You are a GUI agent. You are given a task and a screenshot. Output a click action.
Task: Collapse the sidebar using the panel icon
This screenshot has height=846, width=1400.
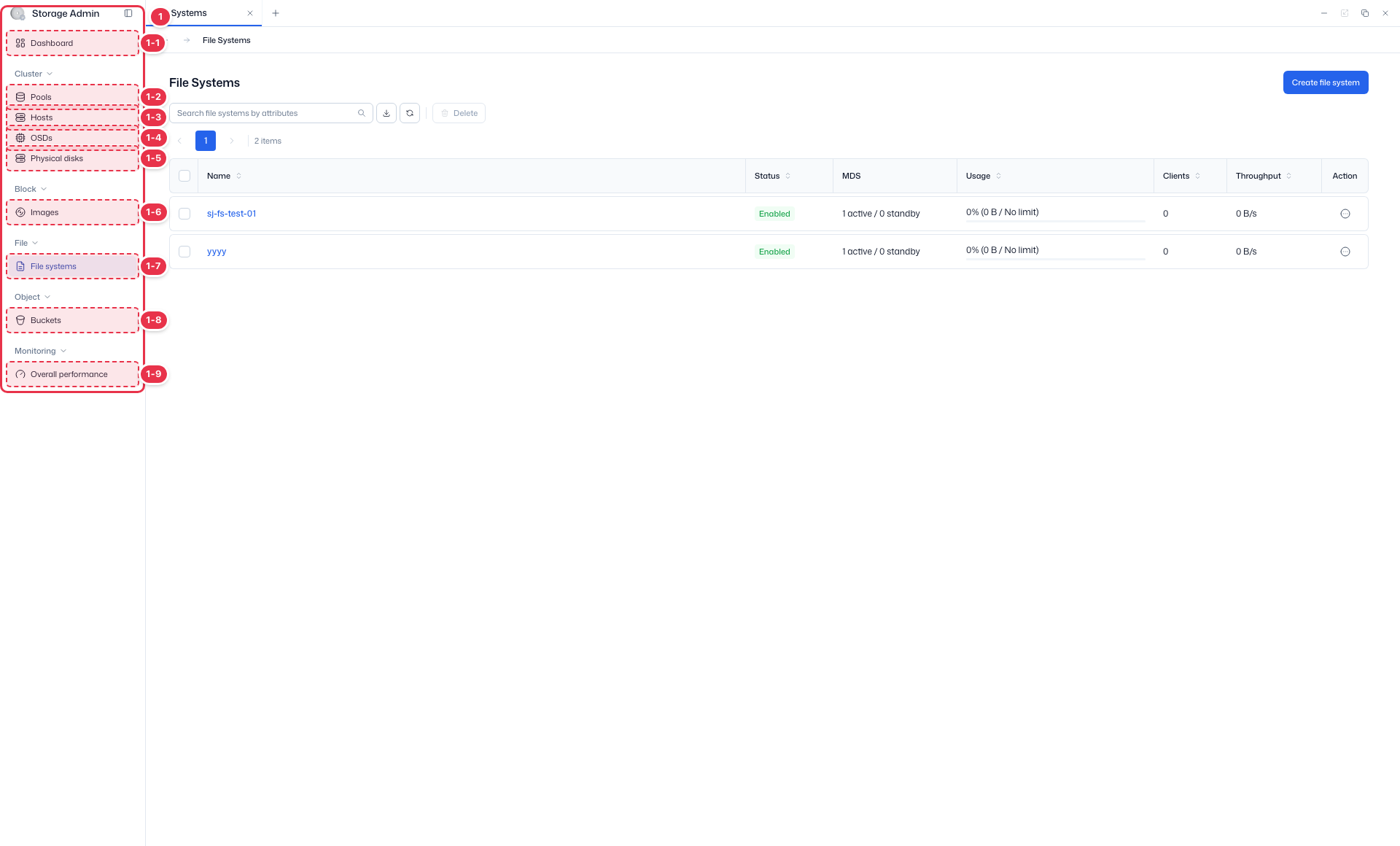pyautogui.click(x=128, y=13)
